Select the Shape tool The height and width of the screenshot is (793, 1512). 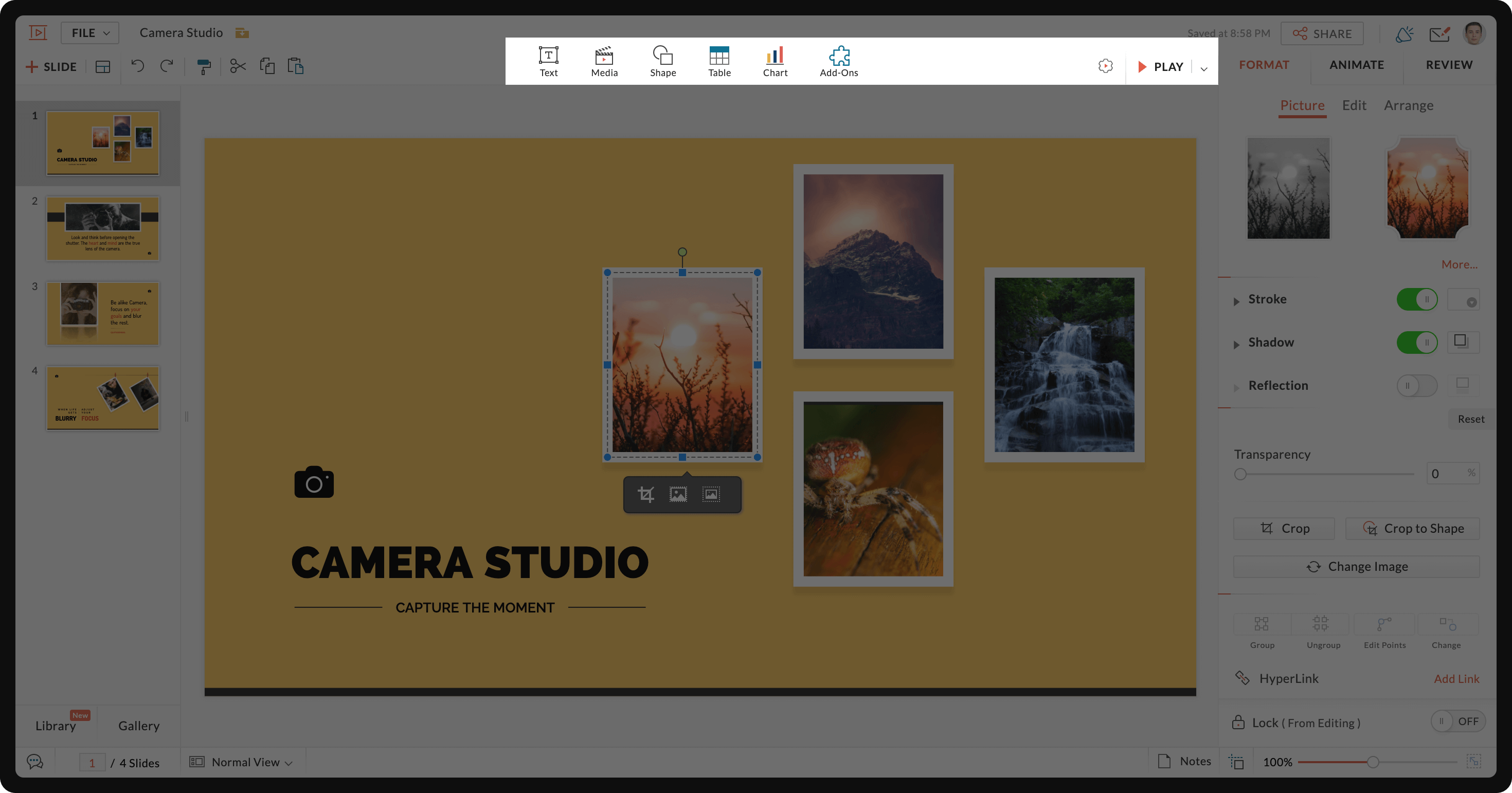663,61
